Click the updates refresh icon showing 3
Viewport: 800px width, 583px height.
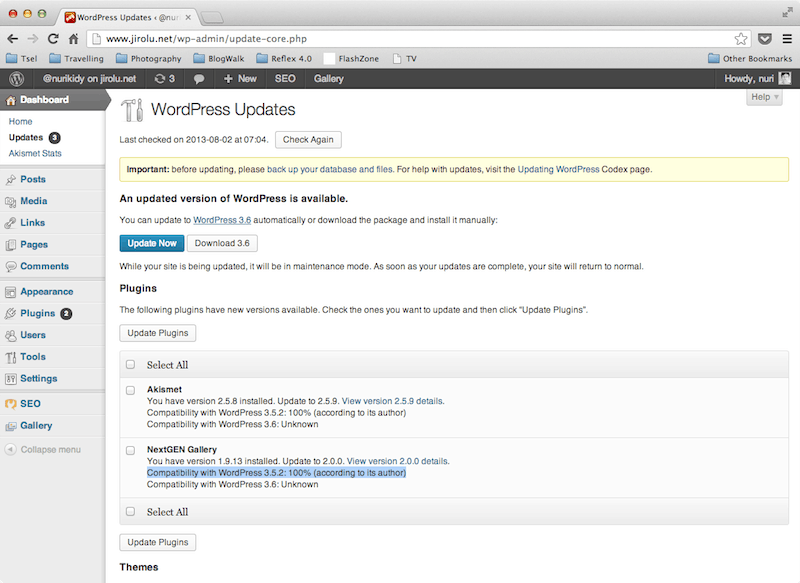(x=164, y=78)
